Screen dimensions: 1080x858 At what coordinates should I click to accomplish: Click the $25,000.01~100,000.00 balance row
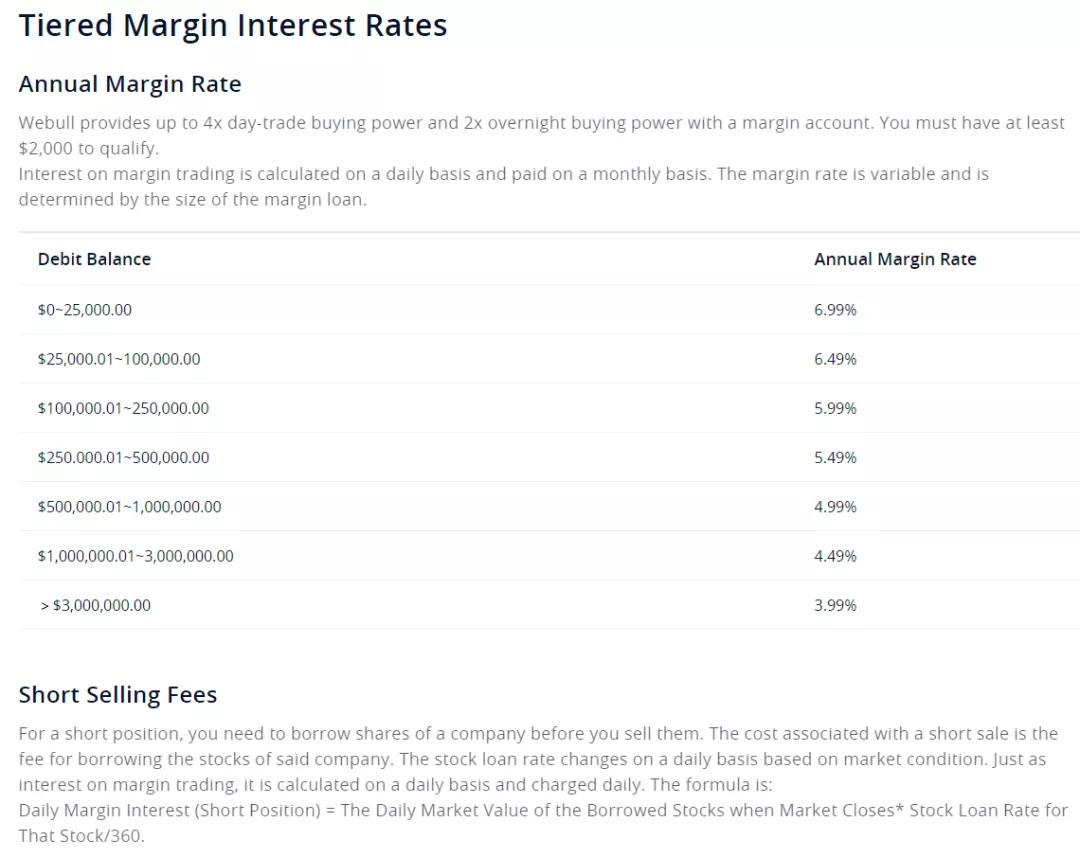[x=119, y=359]
